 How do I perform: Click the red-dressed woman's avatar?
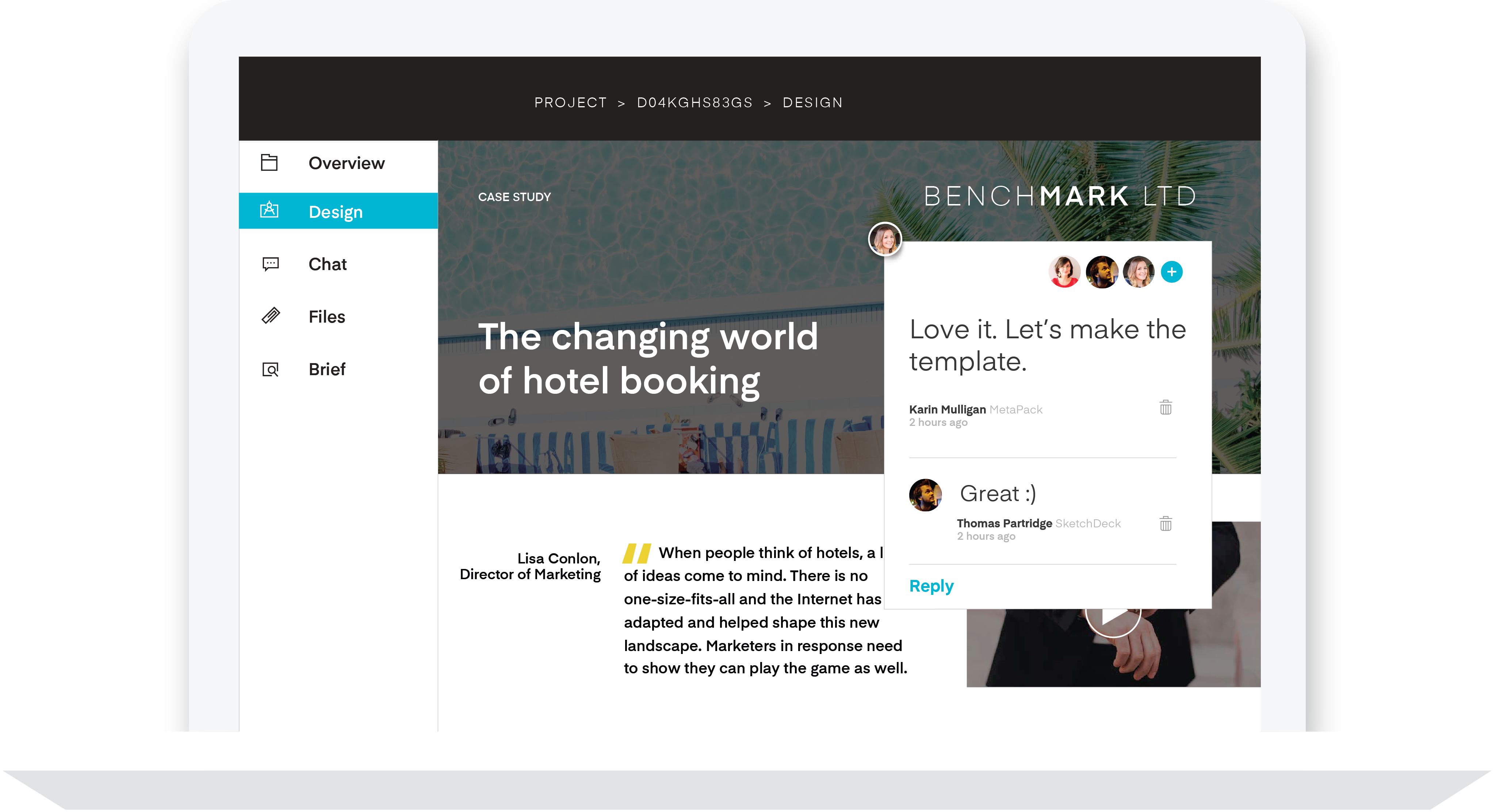pyautogui.click(x=1064, y=272)
